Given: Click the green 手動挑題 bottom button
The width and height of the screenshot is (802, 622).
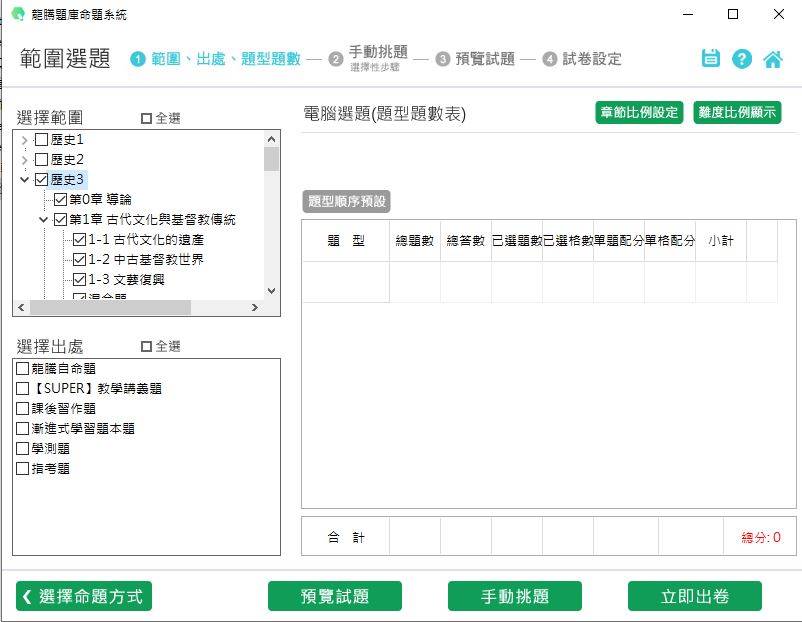Looking at the screenshot, I should tap(515, 596).
